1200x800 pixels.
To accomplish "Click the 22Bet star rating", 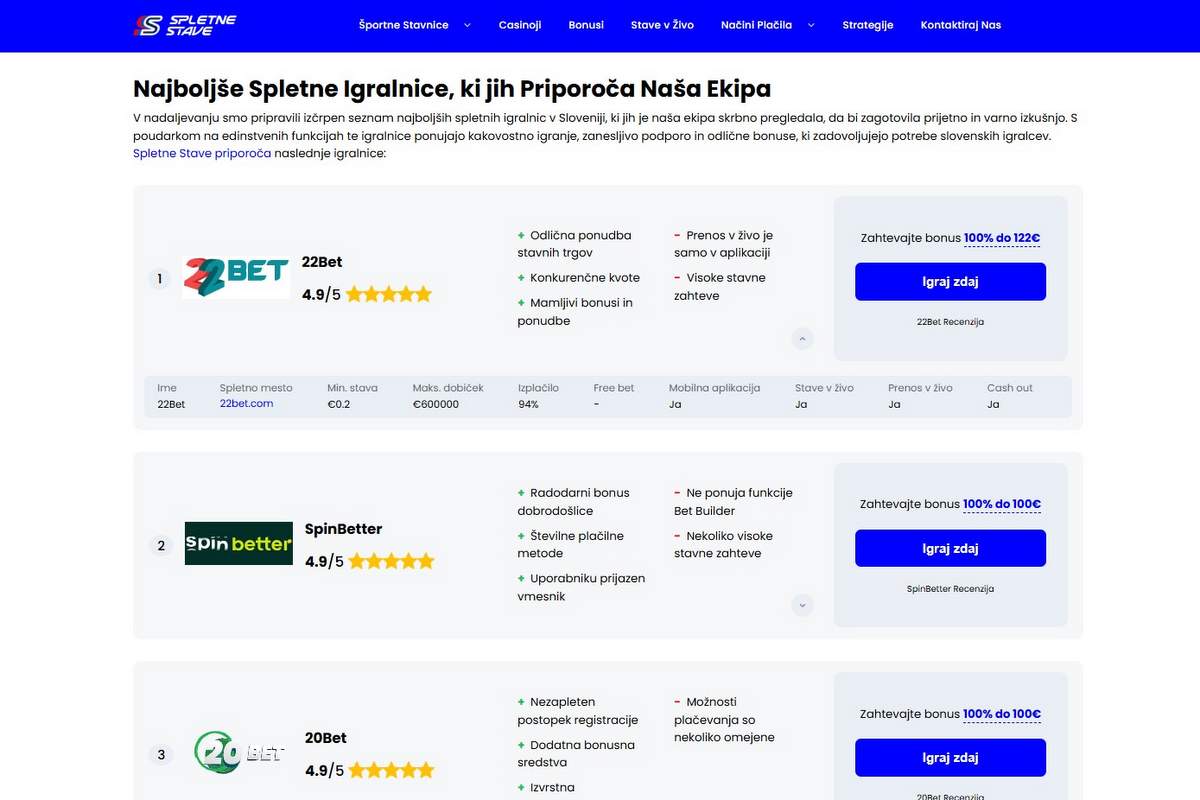I will (389, 294).
